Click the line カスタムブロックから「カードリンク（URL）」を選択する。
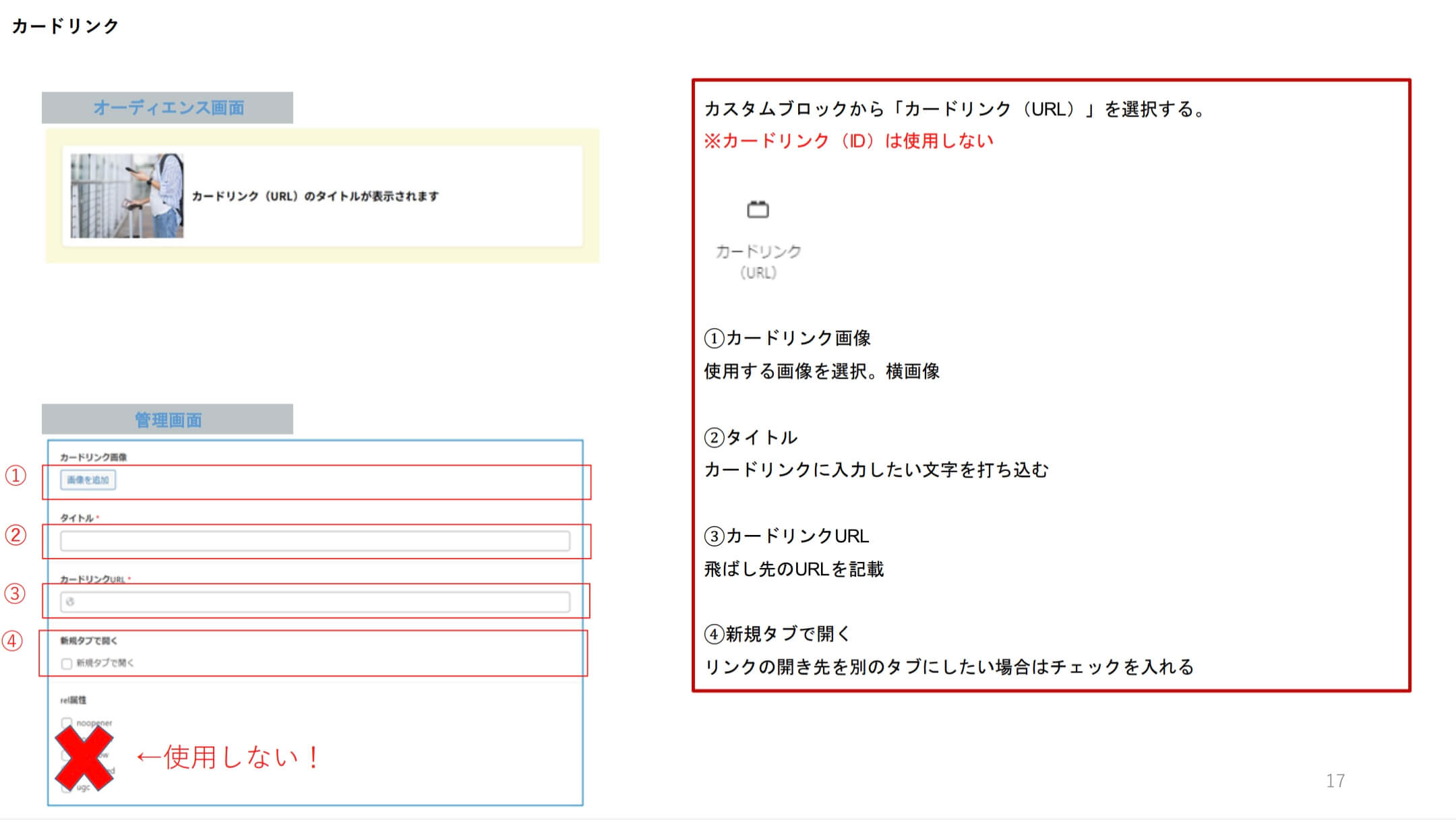Screen dimensions: 1456x820 pos(956,109)
